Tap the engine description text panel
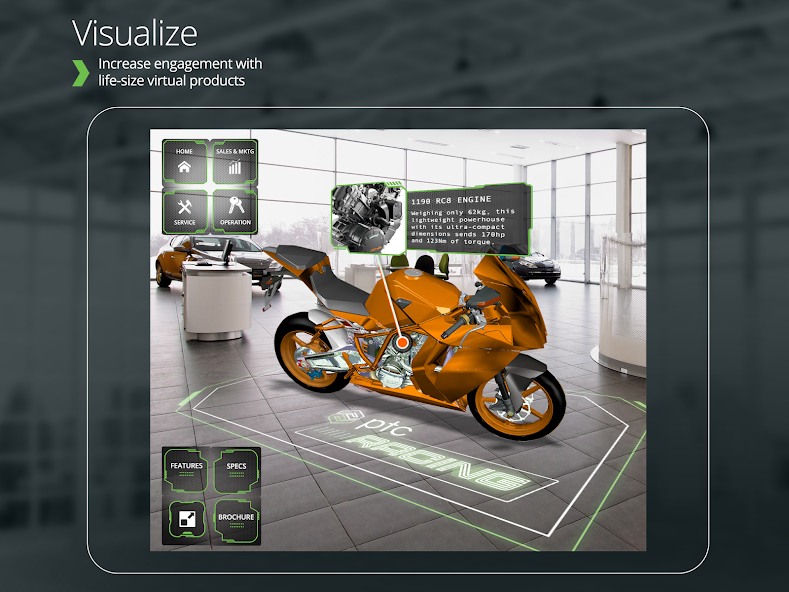789x592 pixels. point(468,219)
